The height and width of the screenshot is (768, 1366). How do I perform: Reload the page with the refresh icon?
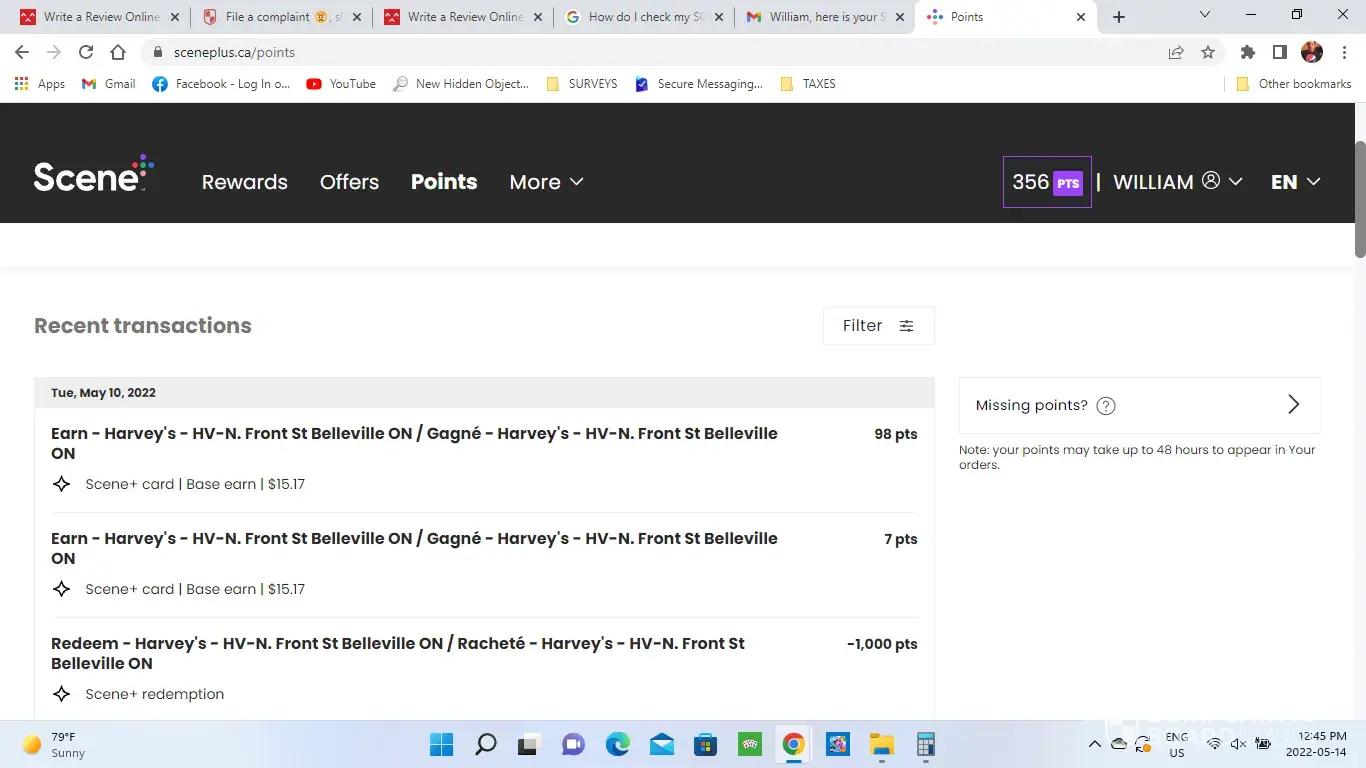pos(86,52)
